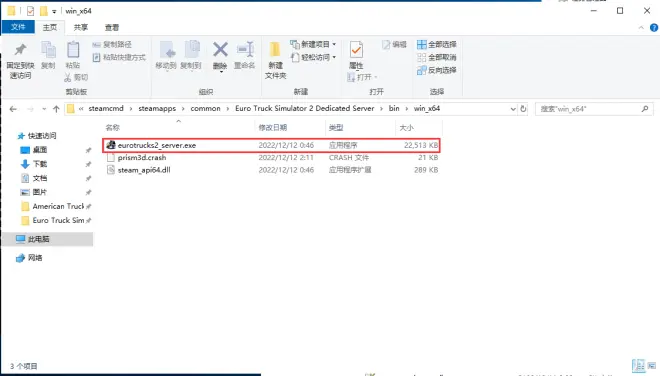Screen dimensions: 660x376
Task: Click win_x64 in the address path
Action: pyautogui.click(x=427, y=109)
